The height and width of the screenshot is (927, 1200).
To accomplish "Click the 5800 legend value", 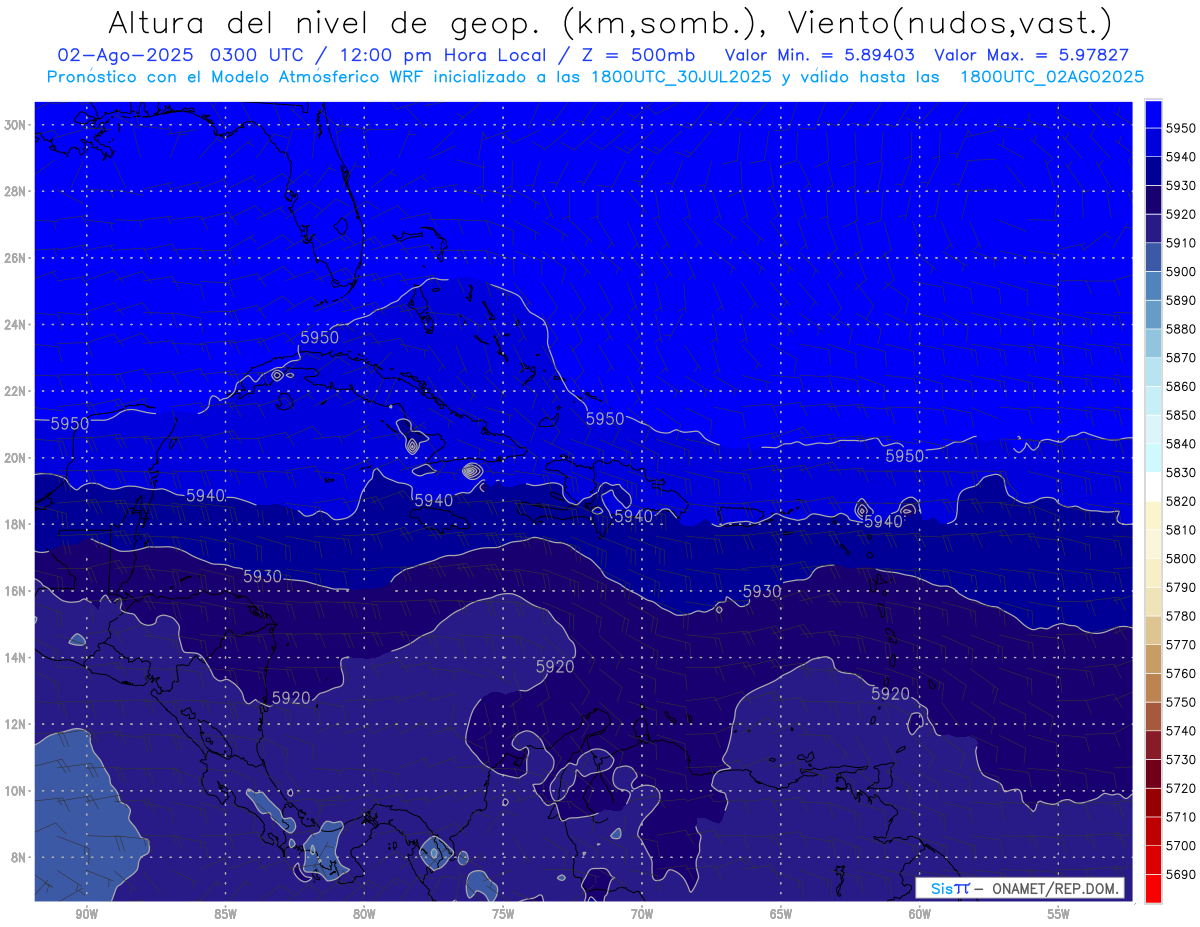I will [x=1180, y=558].
